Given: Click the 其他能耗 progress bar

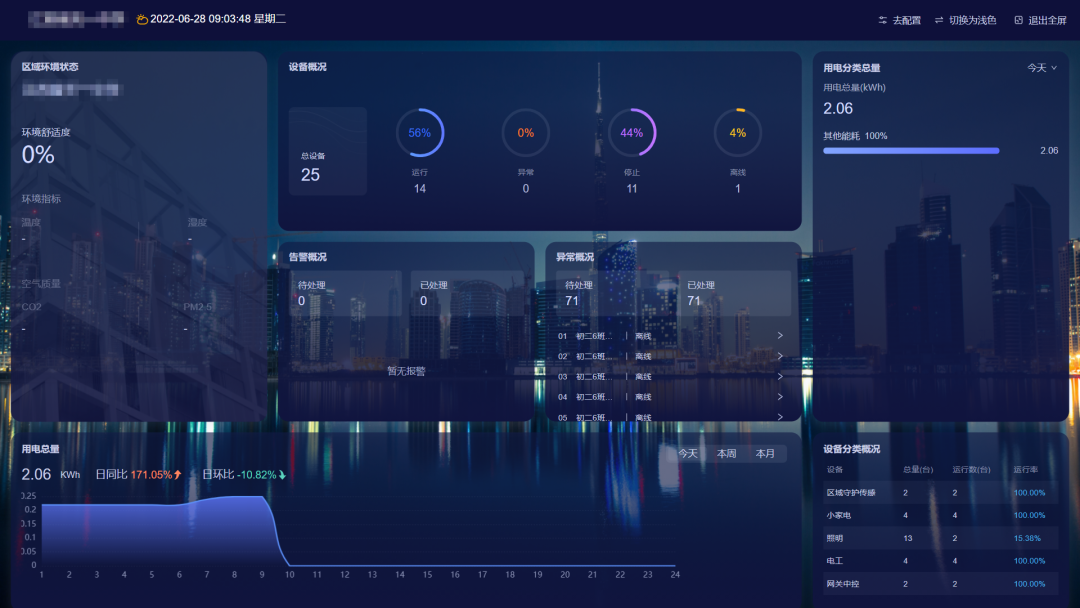Looking at the screenshot, I should (x=911, y=151).
